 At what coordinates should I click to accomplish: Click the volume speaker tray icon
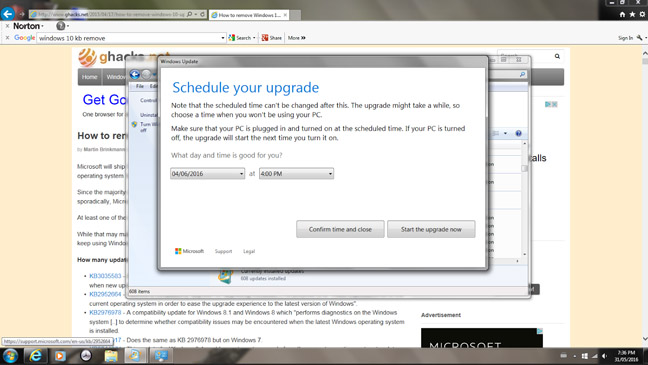coord(605,356)
